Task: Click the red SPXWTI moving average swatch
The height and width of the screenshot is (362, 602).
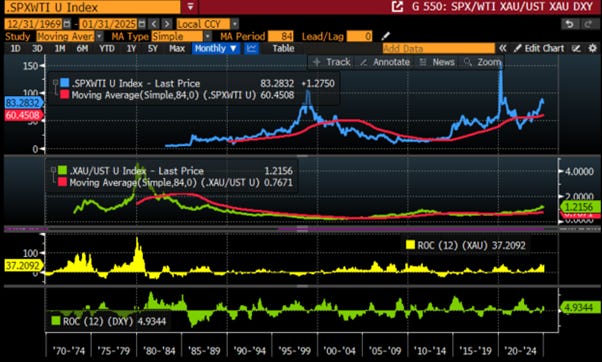Action: (x=64, y=94)
